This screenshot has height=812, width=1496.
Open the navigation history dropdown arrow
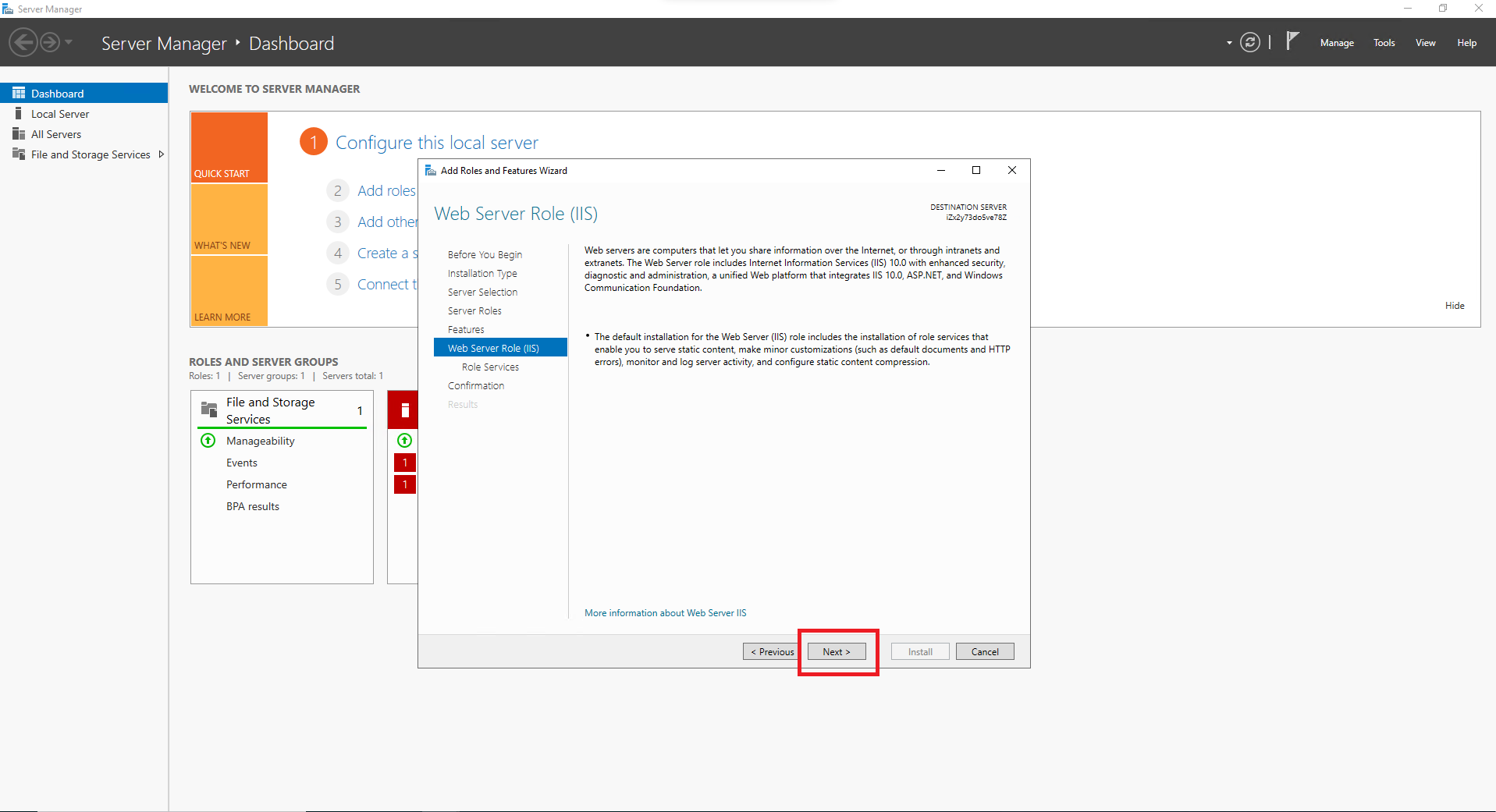(x=69, y=42)
